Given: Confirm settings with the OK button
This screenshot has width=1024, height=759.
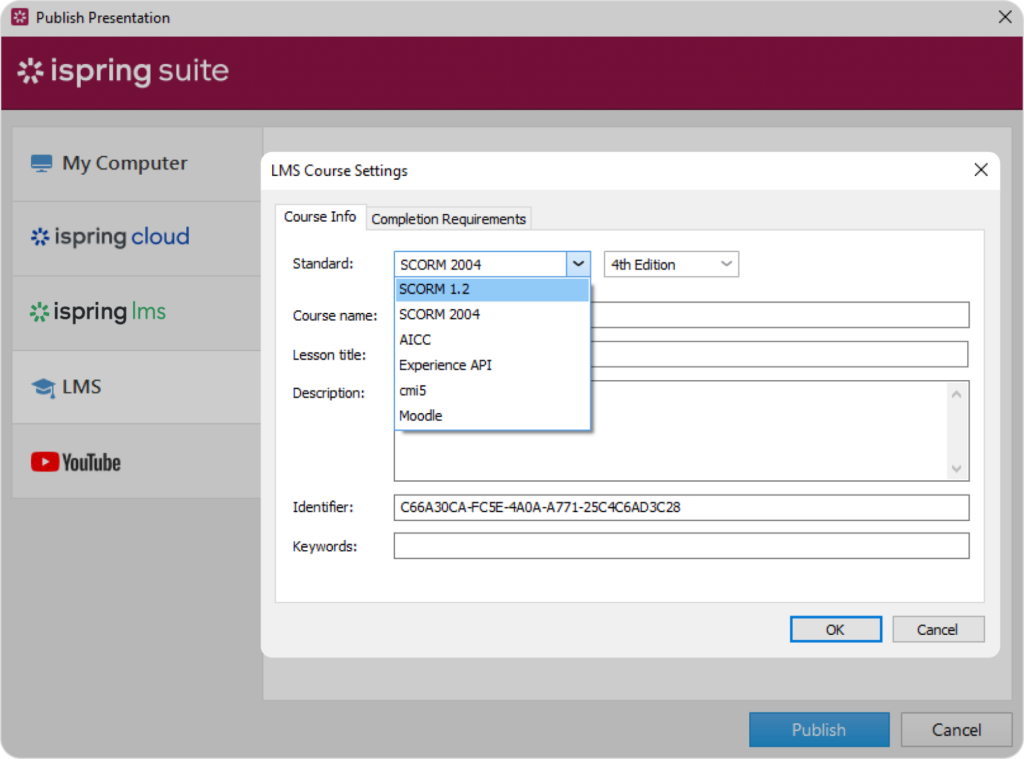Looking at the screenshot, I should point(835,630).
